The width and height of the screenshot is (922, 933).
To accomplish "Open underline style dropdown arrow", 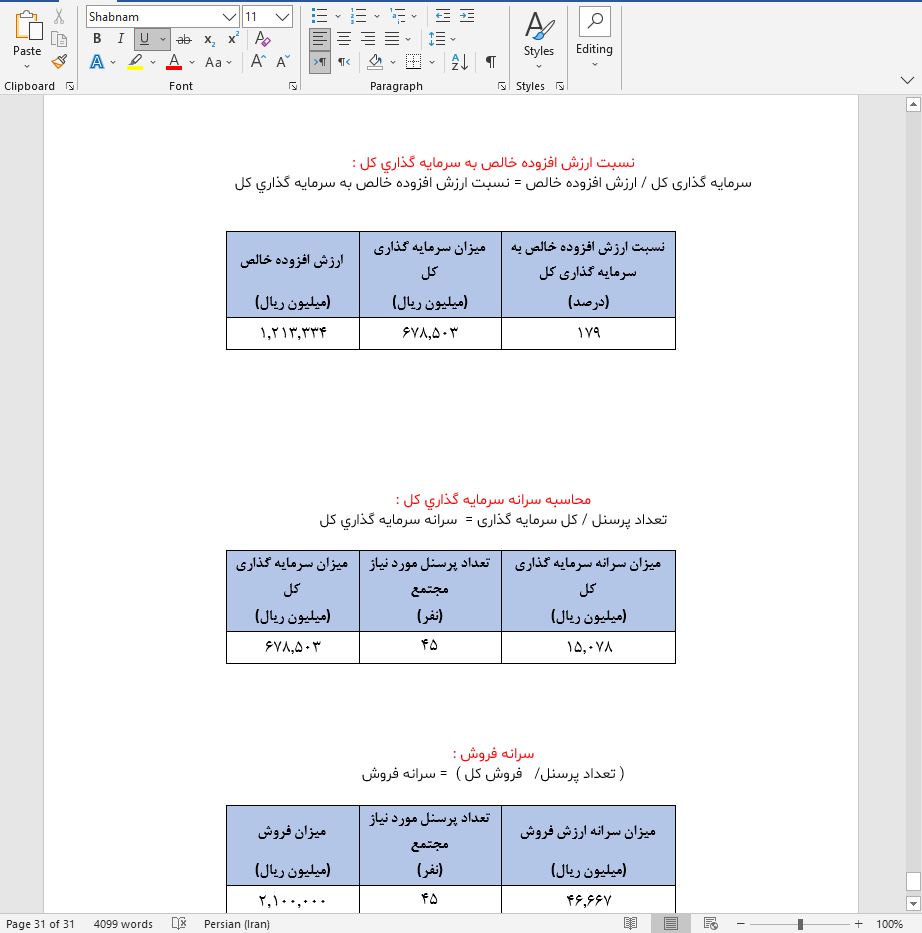I will [162, 39].
